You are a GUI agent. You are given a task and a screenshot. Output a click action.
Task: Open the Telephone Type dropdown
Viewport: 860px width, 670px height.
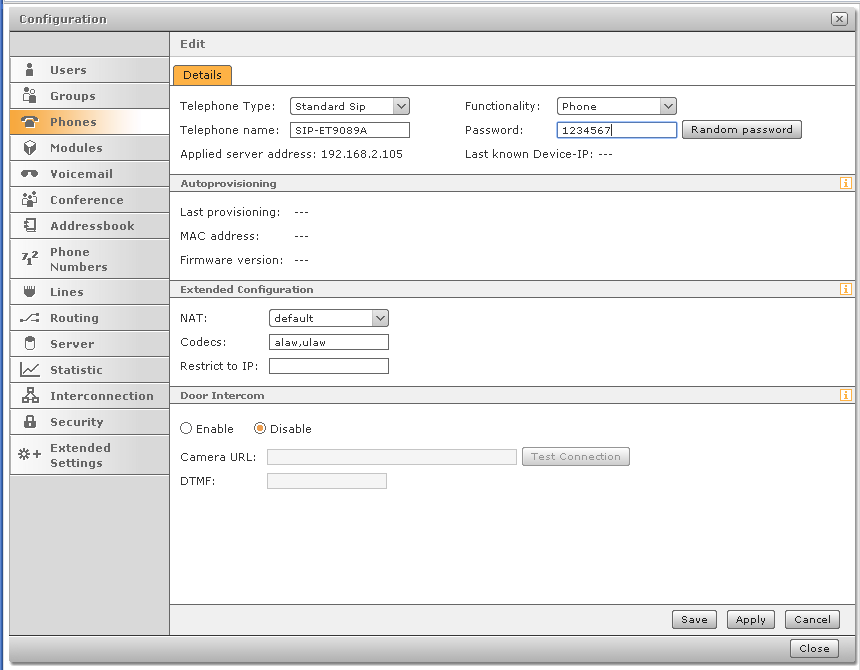tap(349, 106)
